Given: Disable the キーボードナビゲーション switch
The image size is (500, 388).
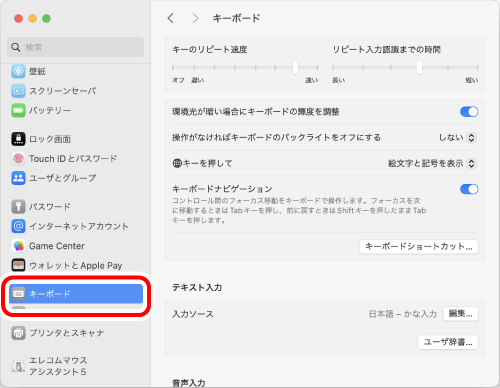Looking at the screenshot, I should point(469,189).
